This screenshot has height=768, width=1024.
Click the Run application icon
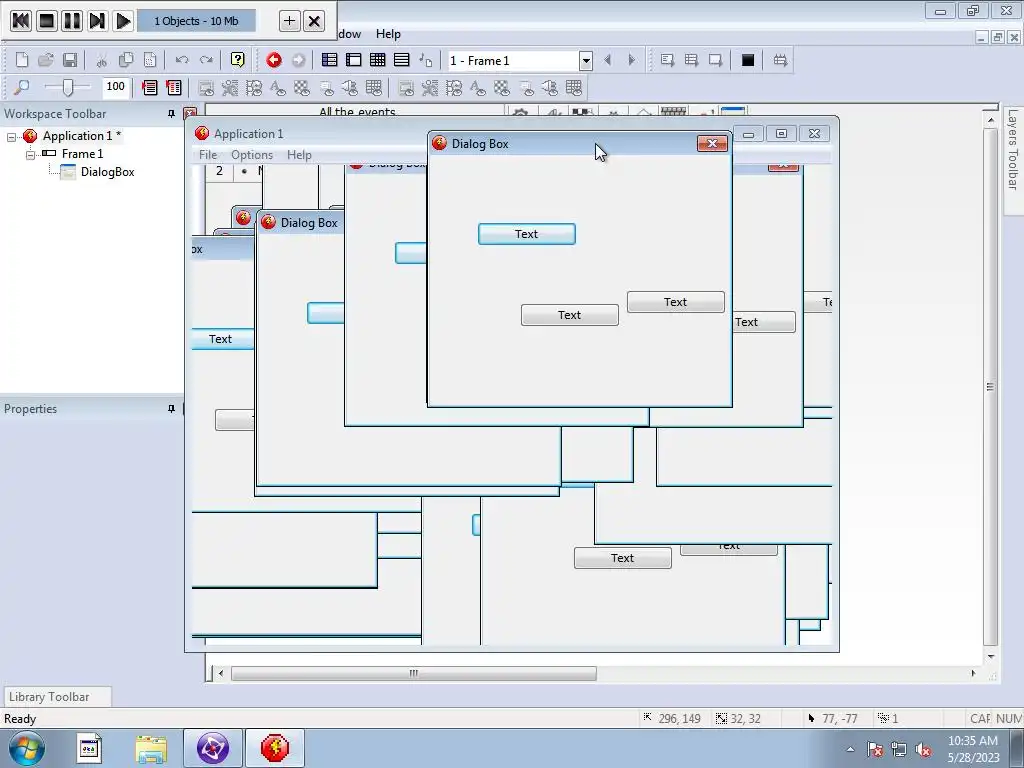[x=691, y=61]
